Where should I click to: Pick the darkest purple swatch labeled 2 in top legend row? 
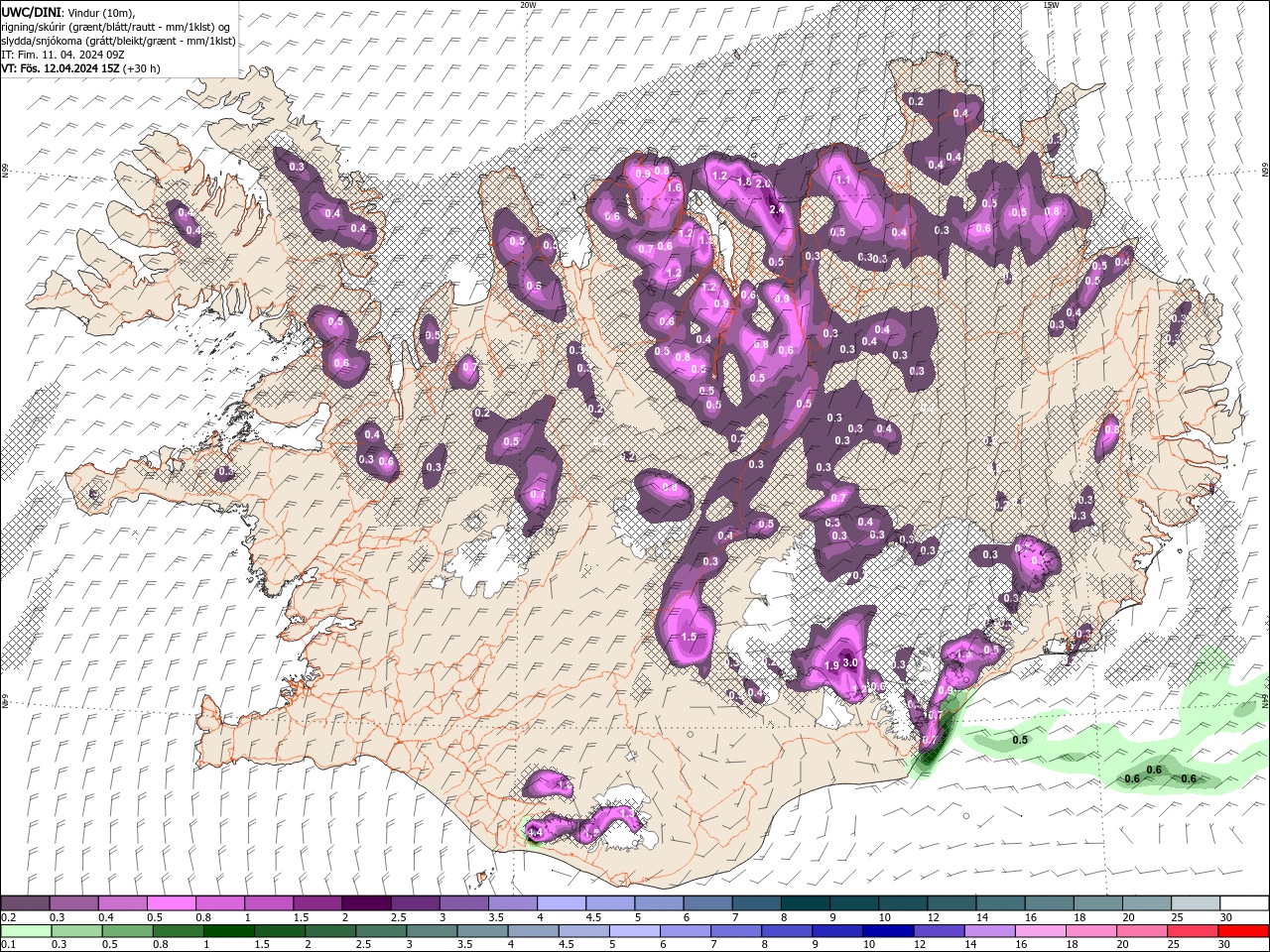pyautogui.click(x=366, y=903)
